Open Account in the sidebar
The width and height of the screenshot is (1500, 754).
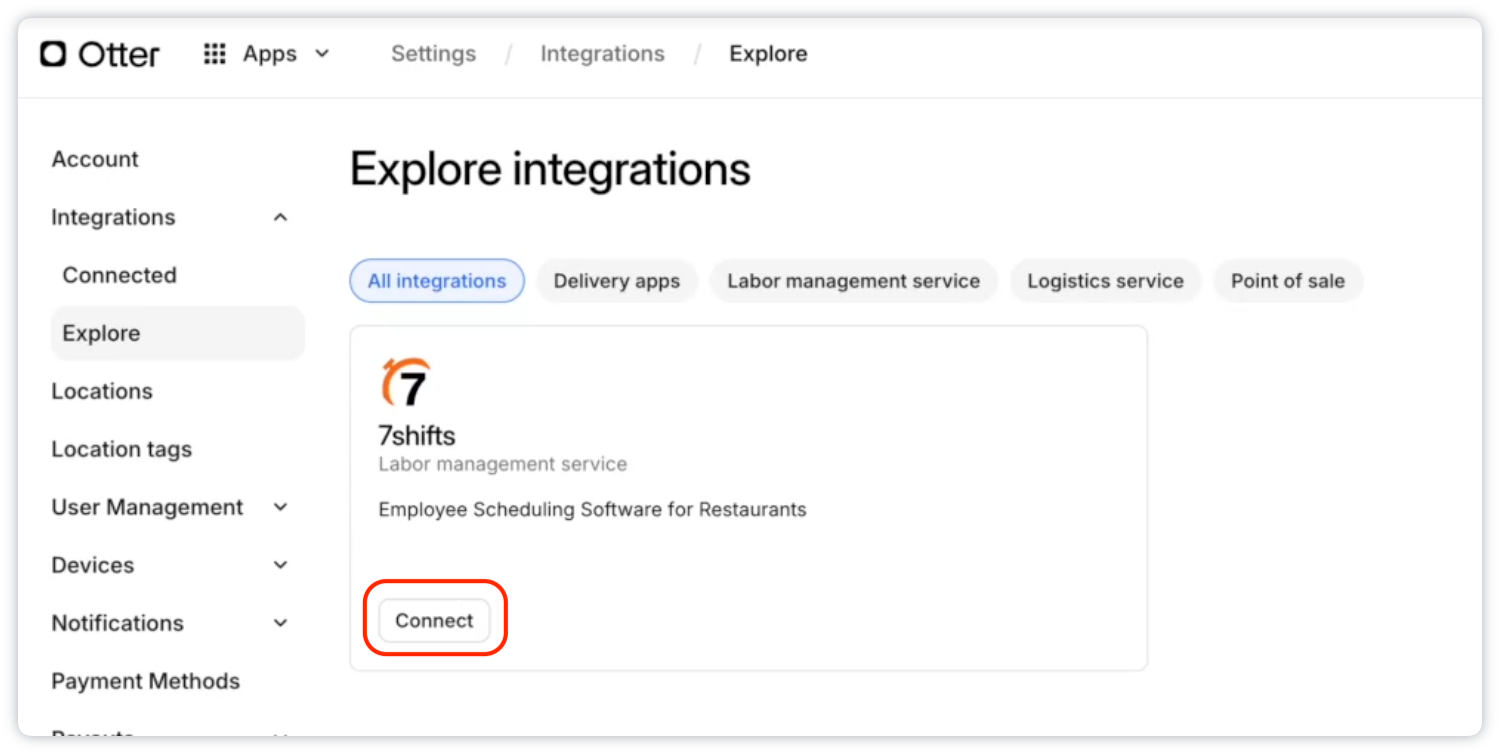[95, 160]
